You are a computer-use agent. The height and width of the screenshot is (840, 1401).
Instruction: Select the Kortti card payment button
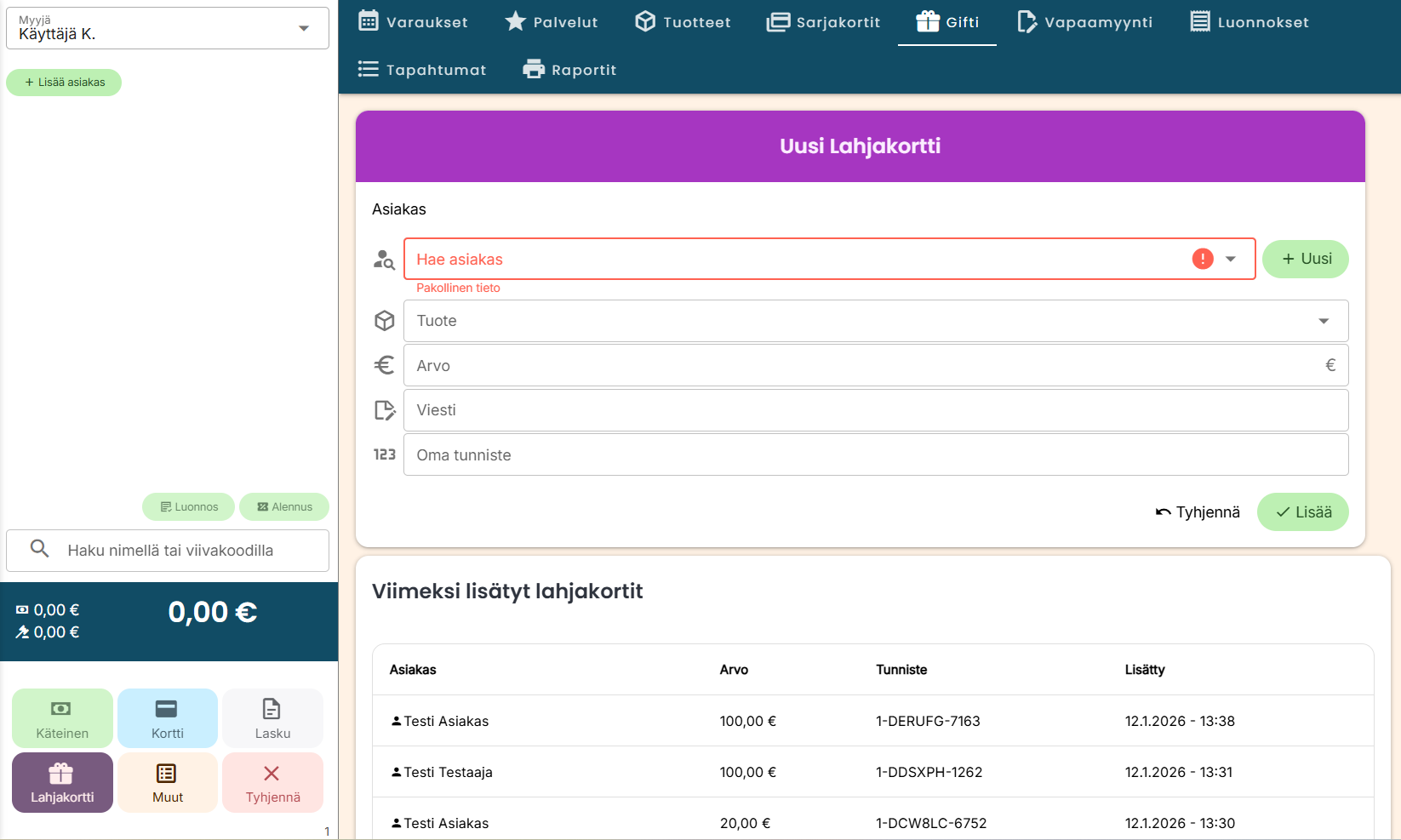pyautogui.click(x=167, y=718)
